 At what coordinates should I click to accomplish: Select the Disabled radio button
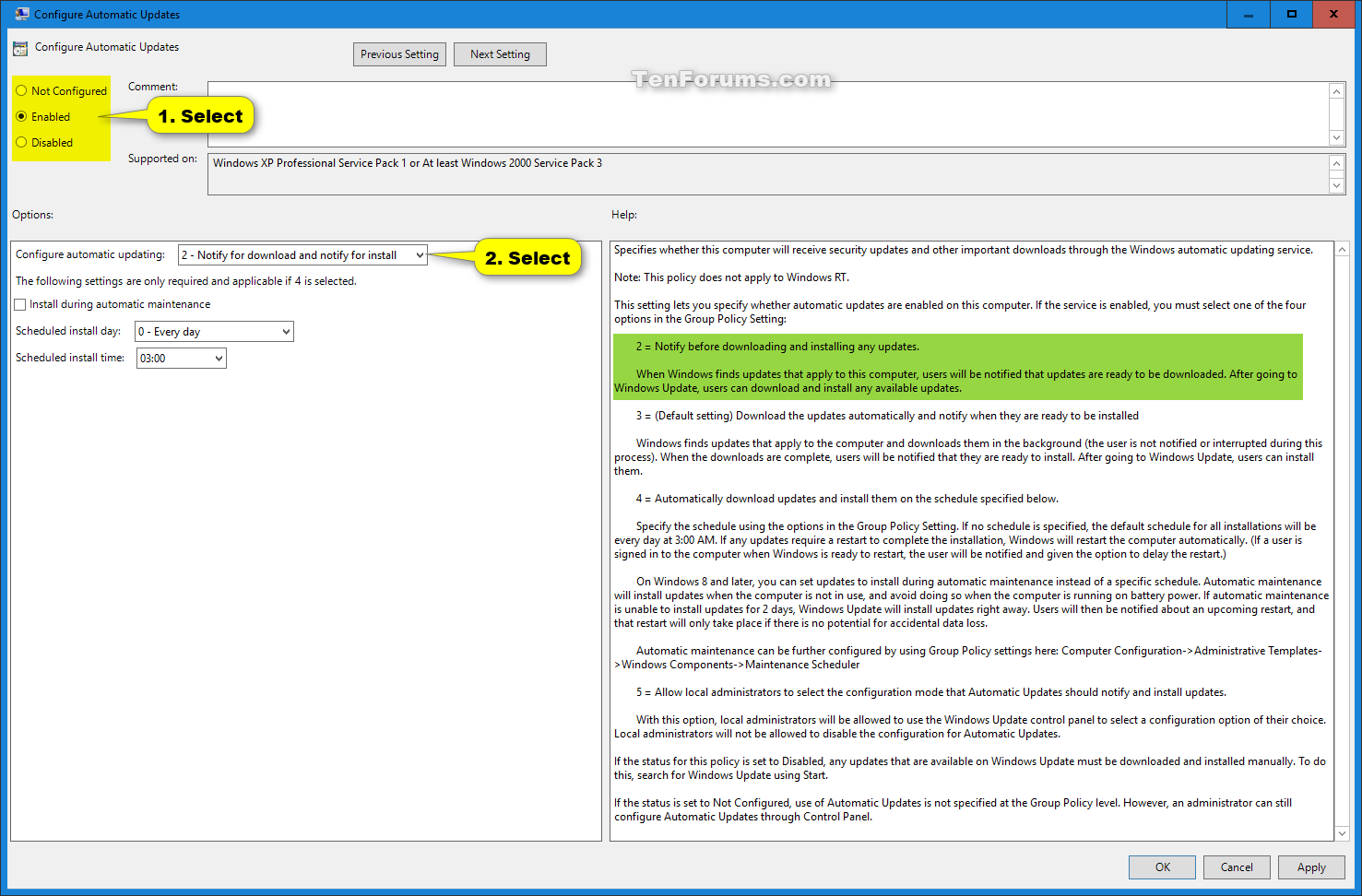21,143
